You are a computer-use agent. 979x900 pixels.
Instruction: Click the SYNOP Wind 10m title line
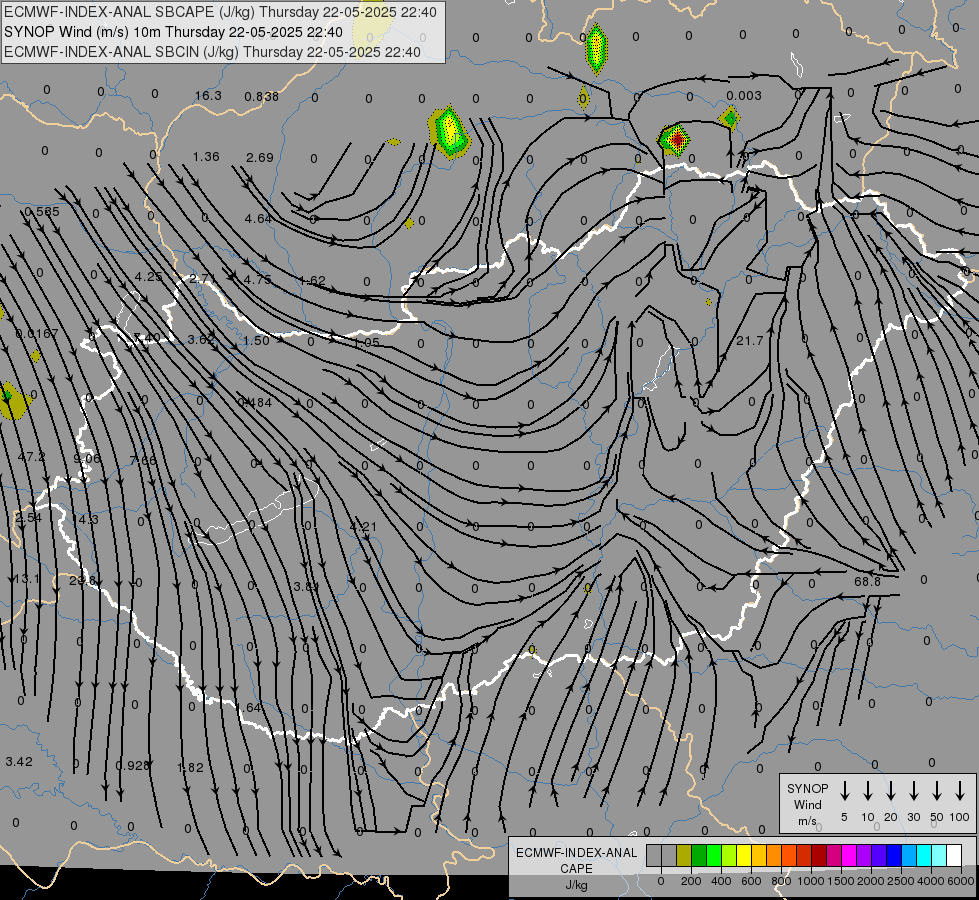tap(173, 32)
